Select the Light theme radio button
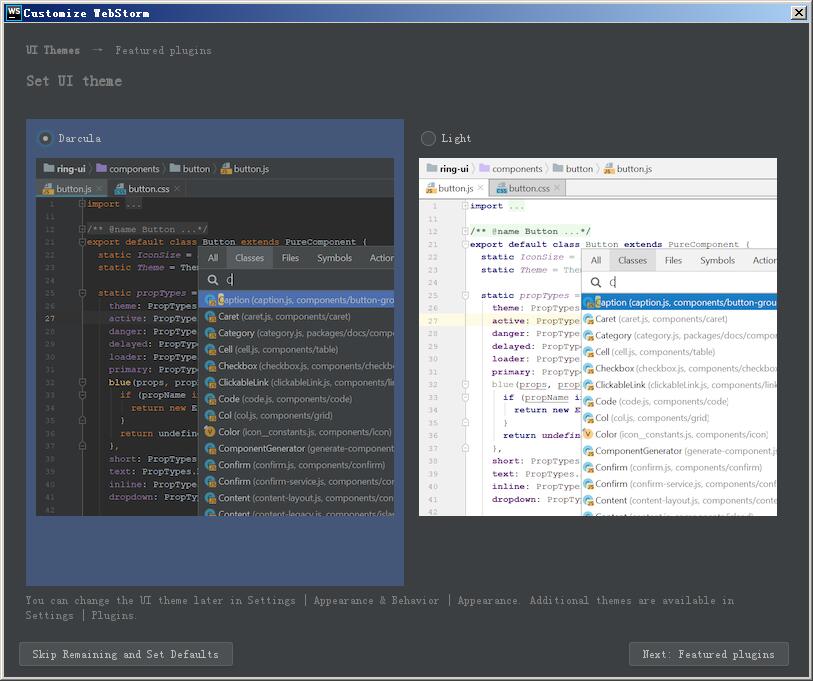The height and width of the screenshot is (681, 813). pyautogui.click(x=428, y=138)
